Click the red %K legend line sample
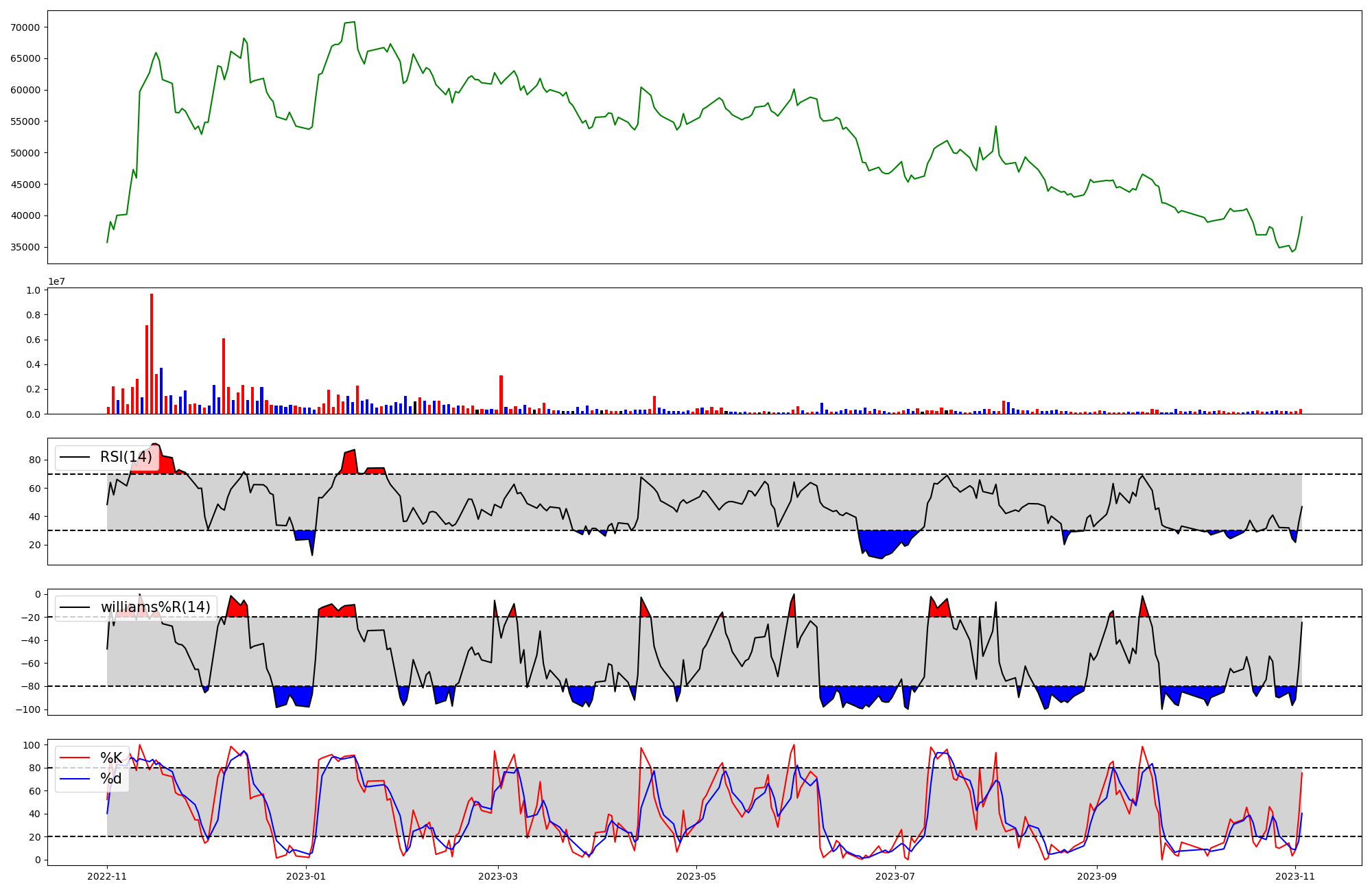The image size is (1372, 892). point(75,758)
